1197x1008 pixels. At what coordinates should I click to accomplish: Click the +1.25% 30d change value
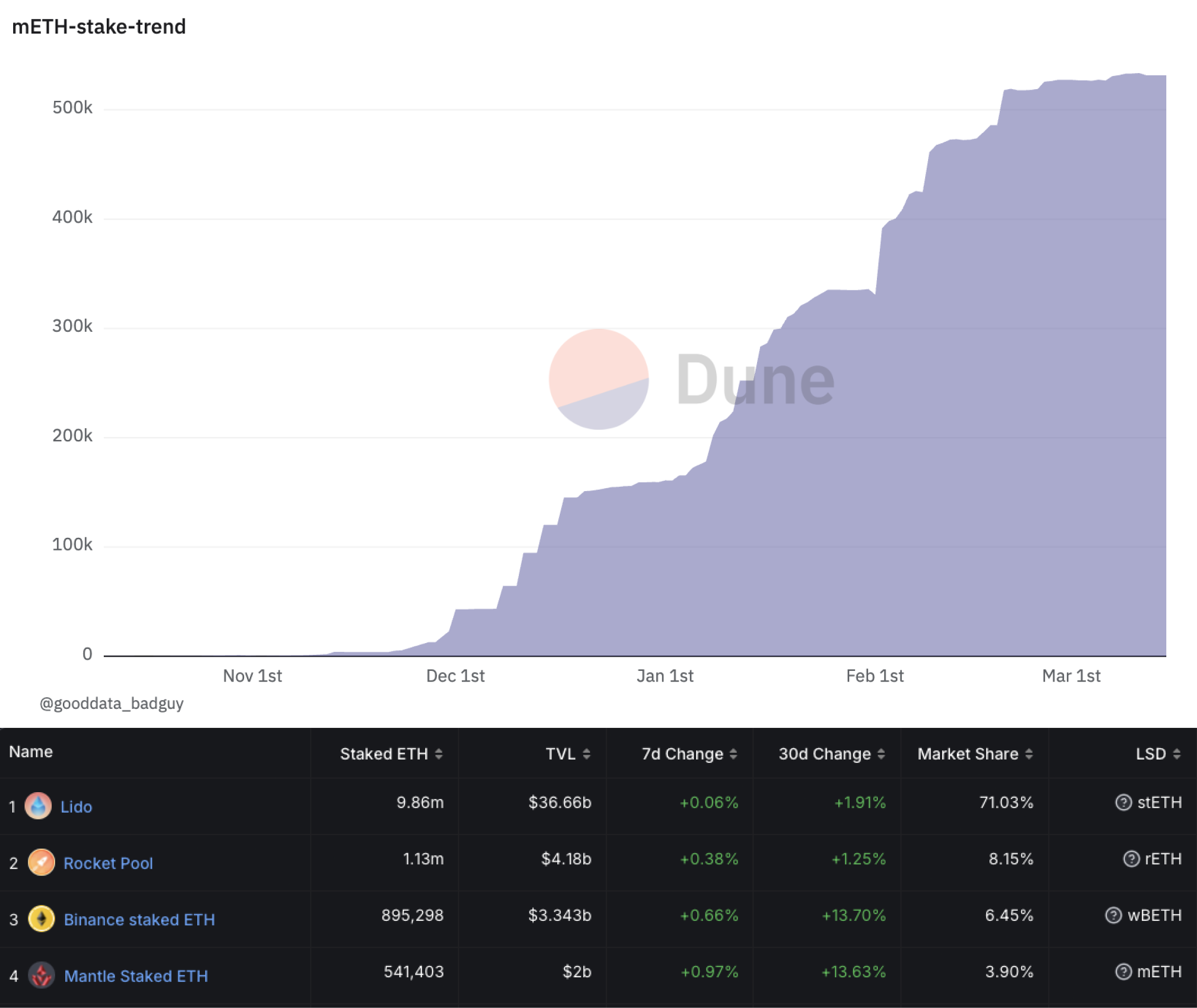[858, 859]
